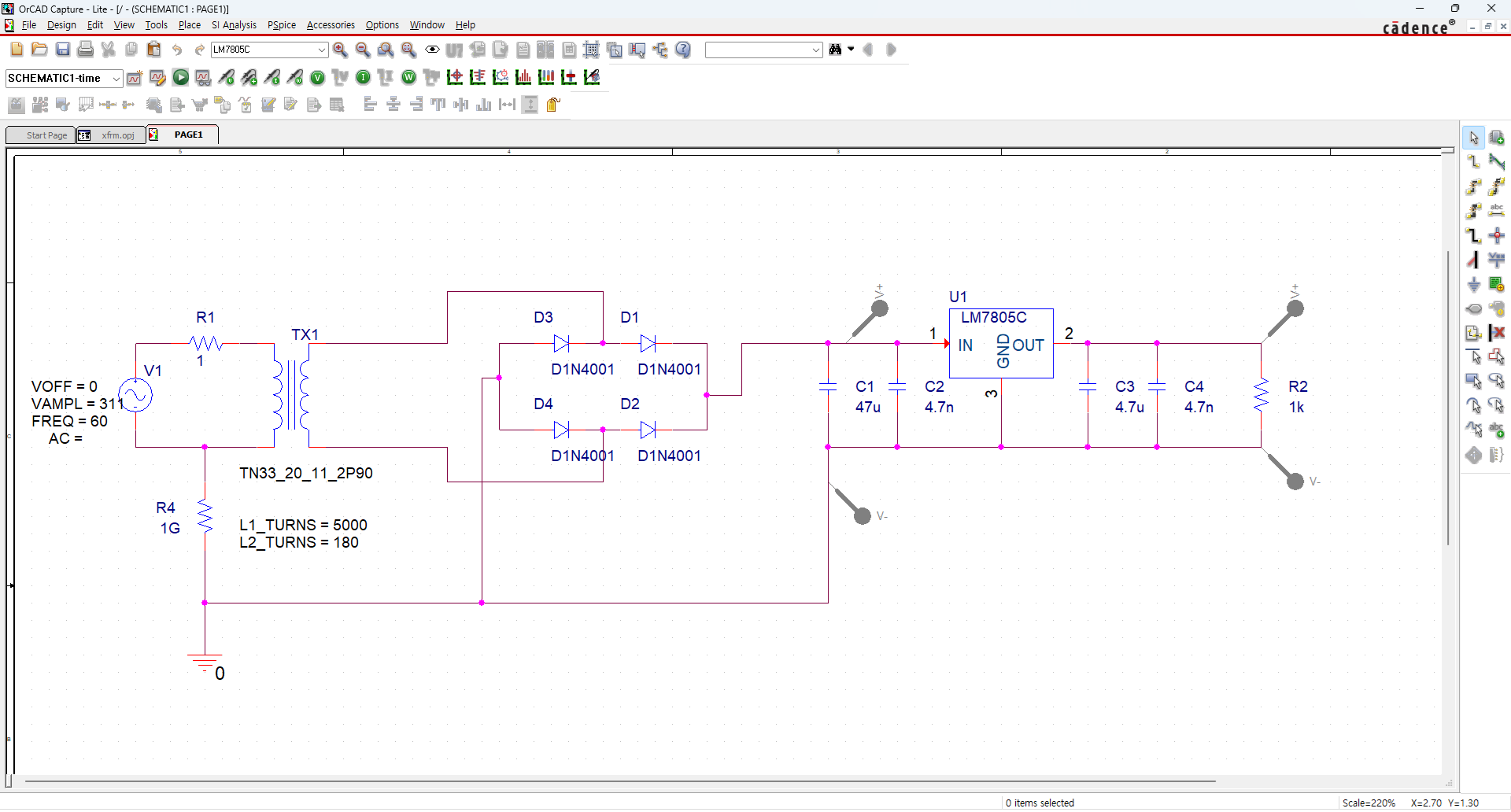
Task: Open the search box dropdown arrow
Action: [815, 50]
